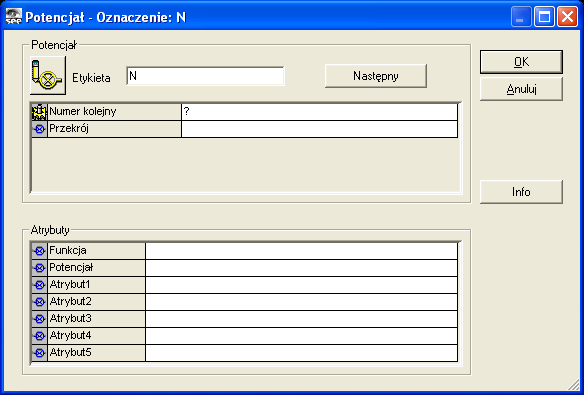
Task: Click the icon beside Atrybut1
Action: point(39,285)
